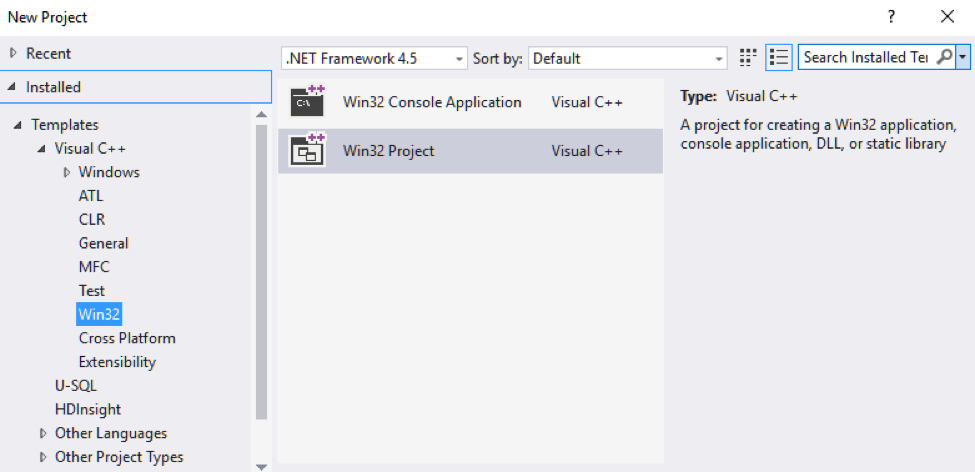This screenshot has width=975, height=472.
Task: Choose Cross Platform in the tree
Action: click(127, 338)
